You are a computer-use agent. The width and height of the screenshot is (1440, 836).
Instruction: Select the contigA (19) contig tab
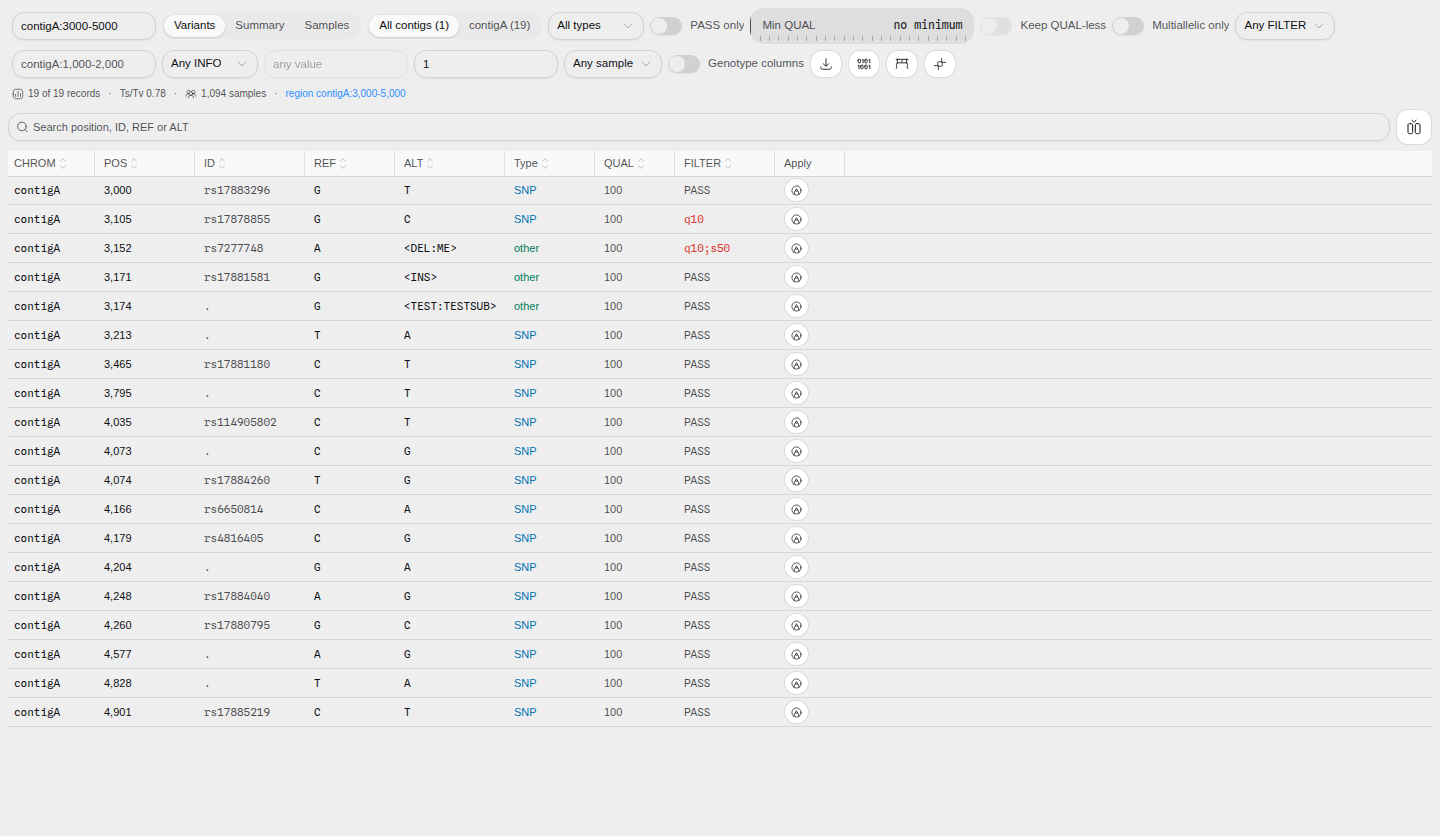click(500, 26)
